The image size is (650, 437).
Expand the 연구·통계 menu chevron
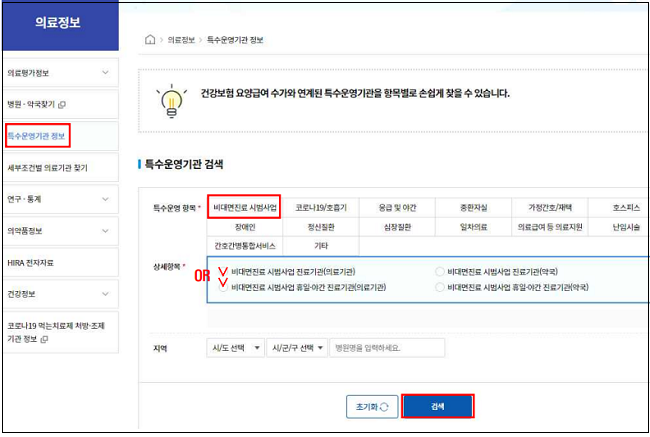tap(105, 199)
